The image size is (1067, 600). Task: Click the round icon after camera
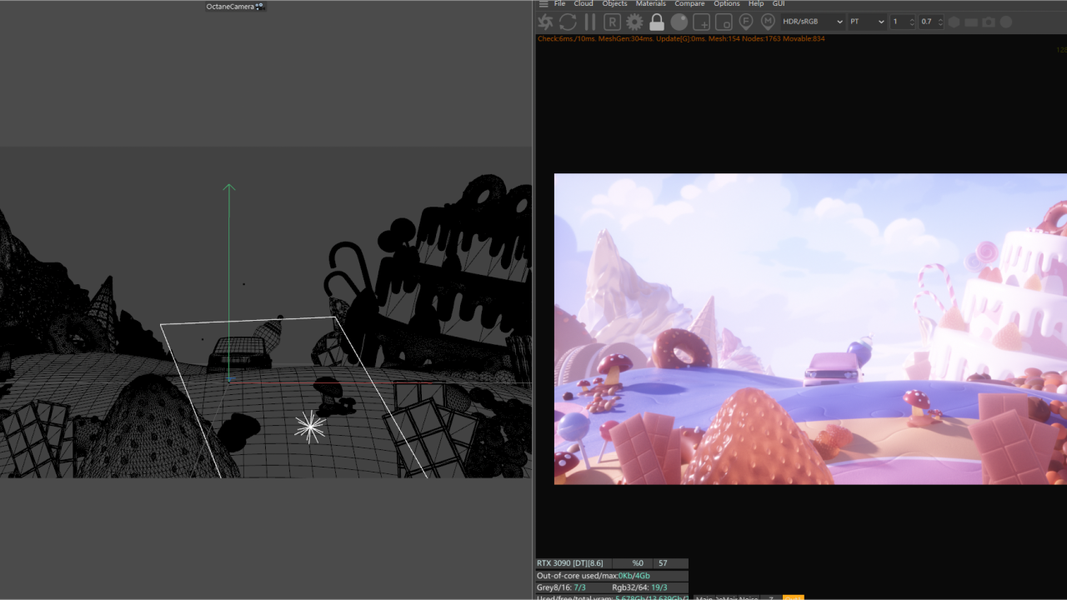tap(1006, 22)
